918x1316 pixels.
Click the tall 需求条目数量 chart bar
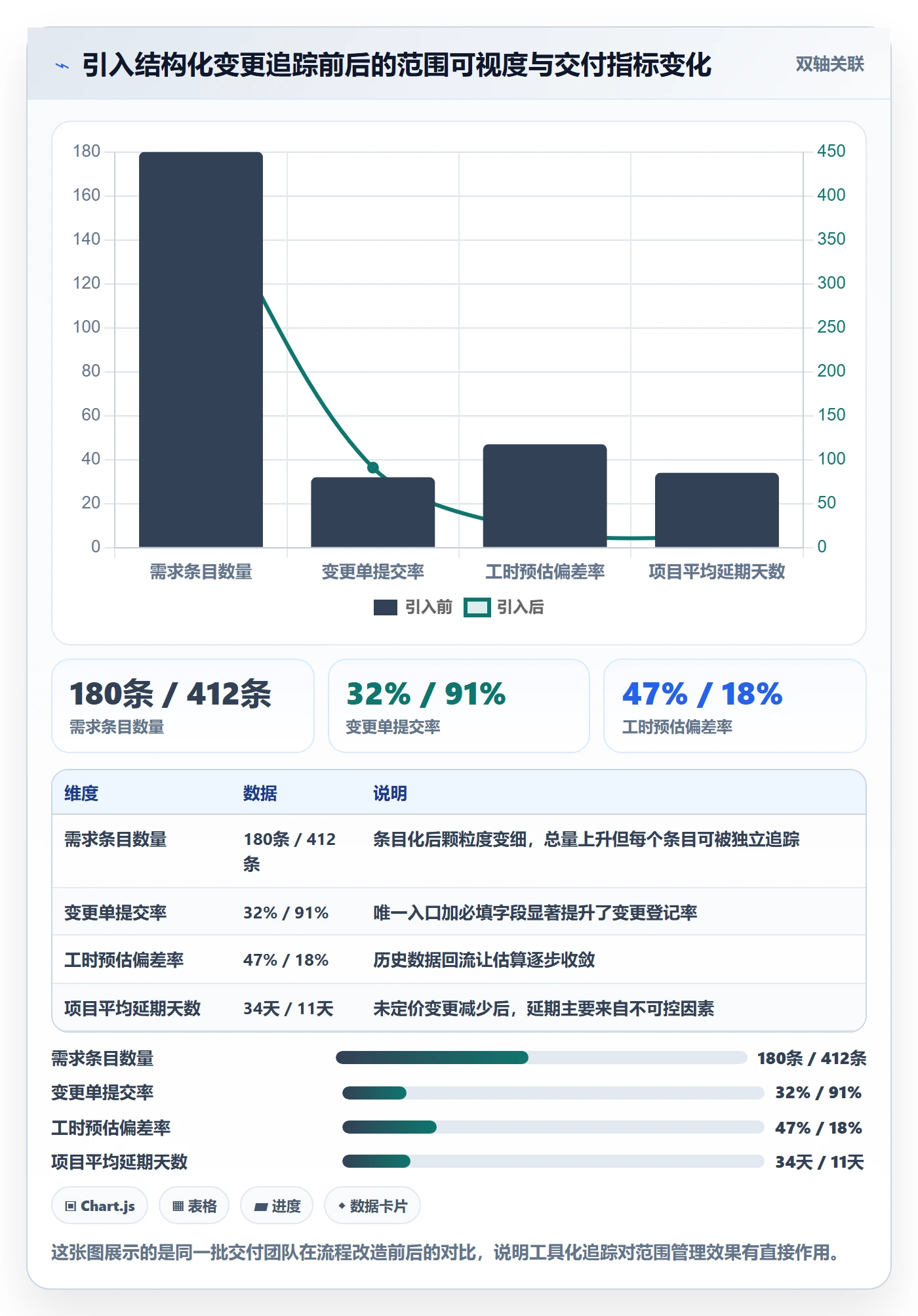[x=201, y=349]
